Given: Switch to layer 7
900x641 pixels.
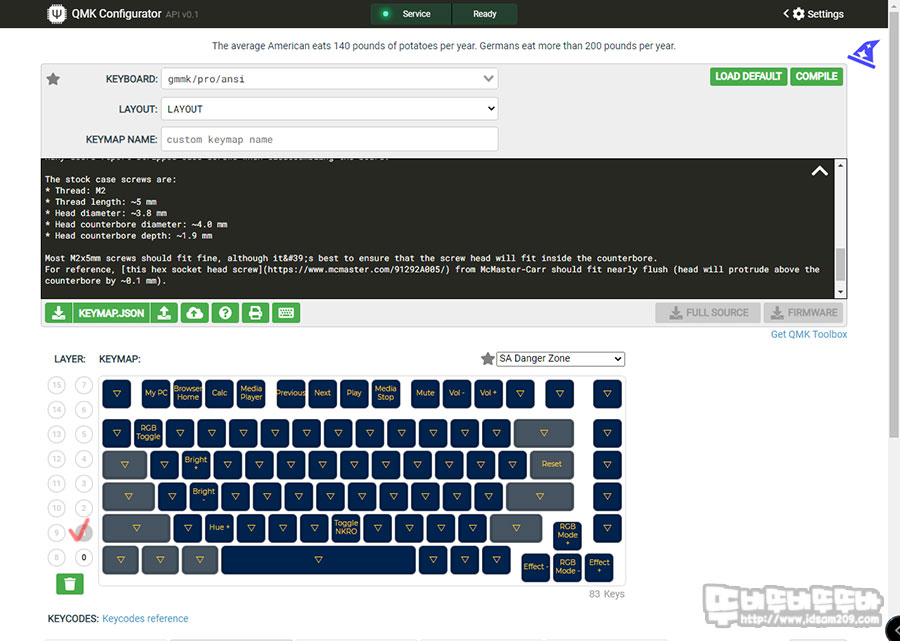Looking at the screenshot, I should pyautogui.click(x=84, y=384).
